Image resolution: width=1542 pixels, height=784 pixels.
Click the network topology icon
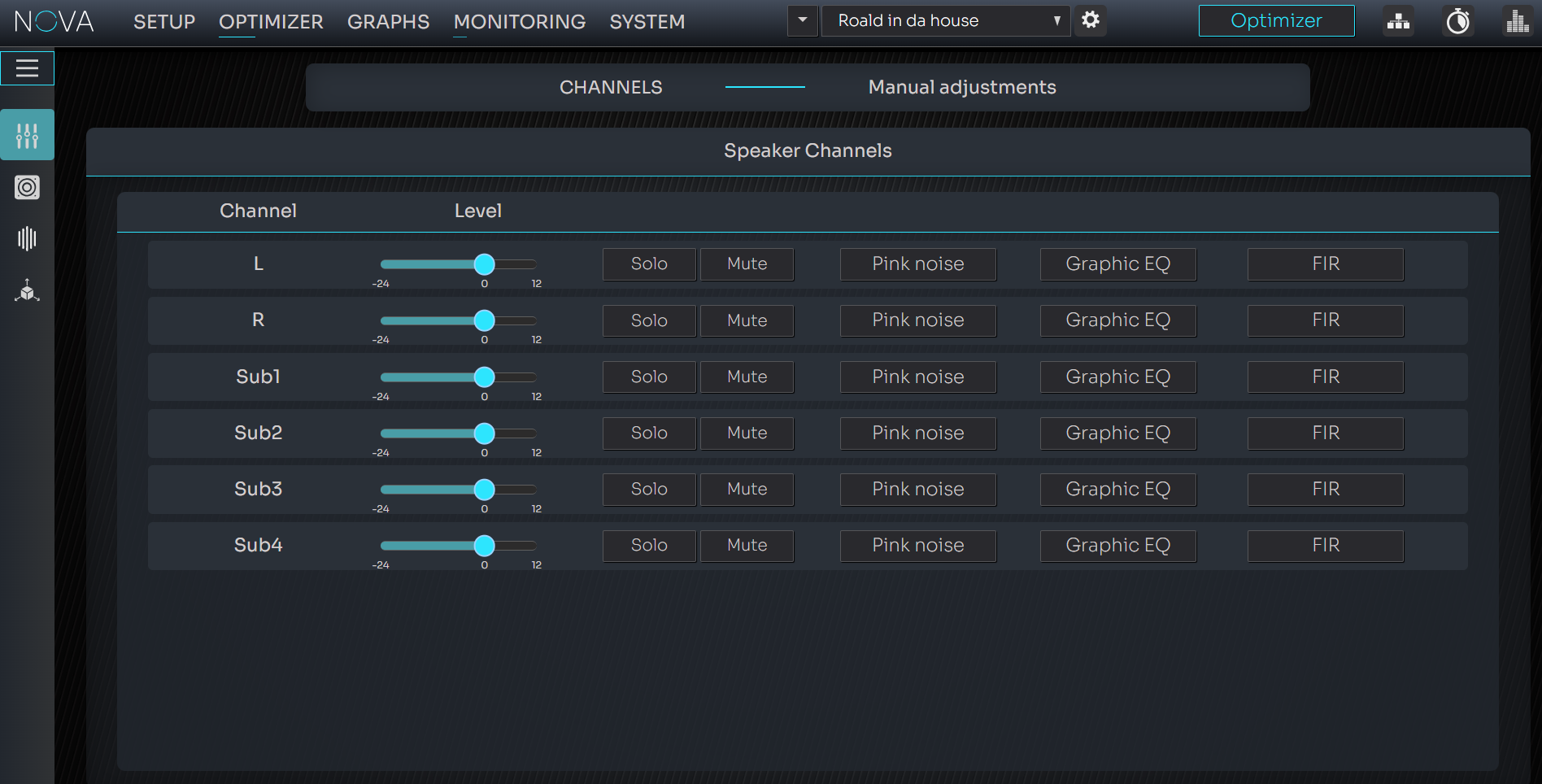pos(1398,21)
